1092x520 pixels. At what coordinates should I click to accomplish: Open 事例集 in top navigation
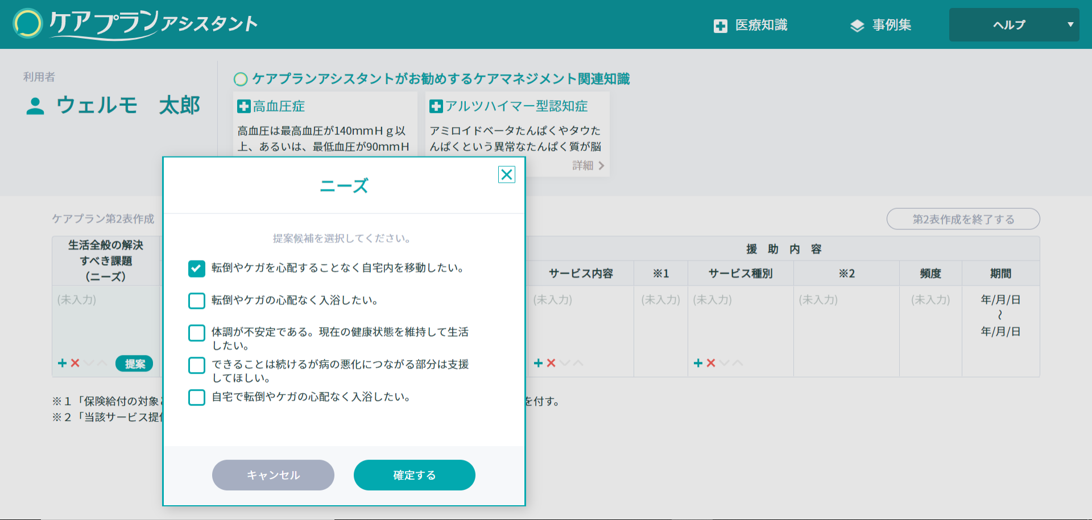pyautogui.click(x=891, y=25)
